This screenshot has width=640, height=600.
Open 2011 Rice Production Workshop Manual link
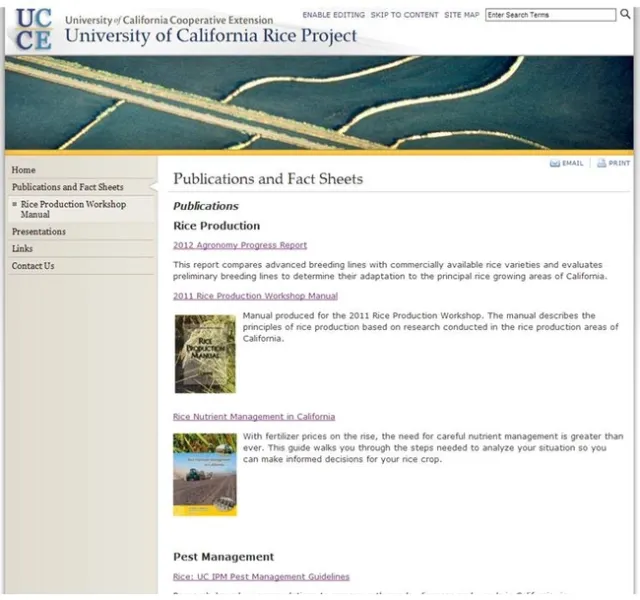coord(255,296)
